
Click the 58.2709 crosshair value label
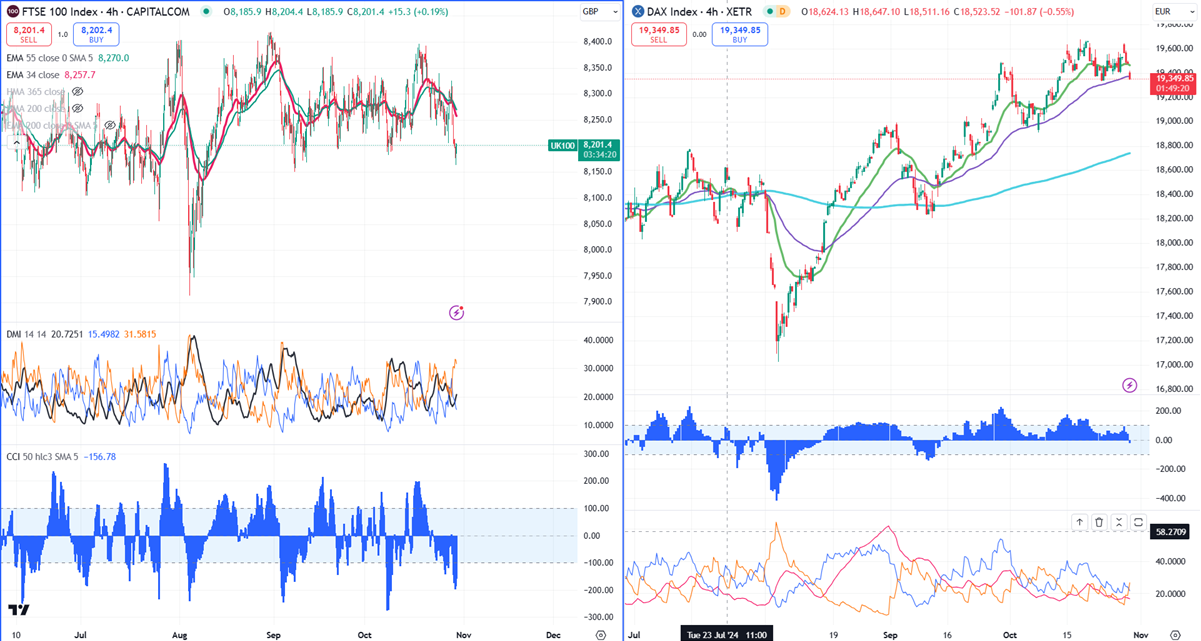(1172, 531)
